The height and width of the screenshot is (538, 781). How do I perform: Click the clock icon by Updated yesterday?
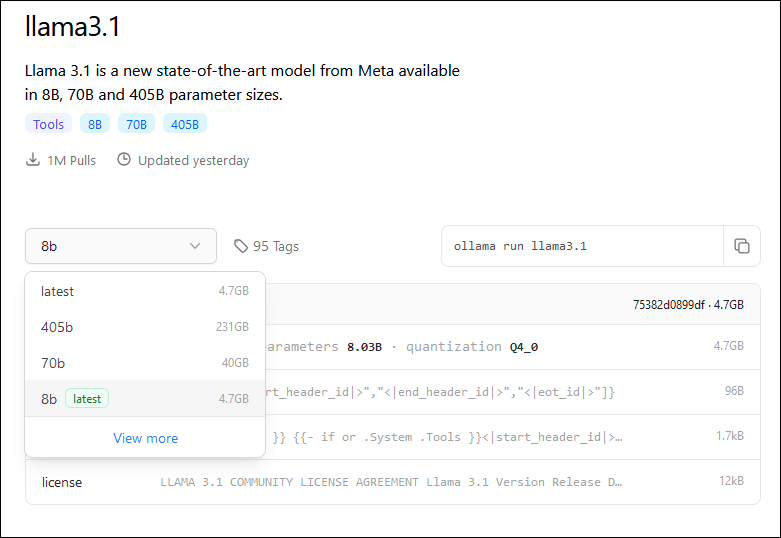tap(124, 159)
